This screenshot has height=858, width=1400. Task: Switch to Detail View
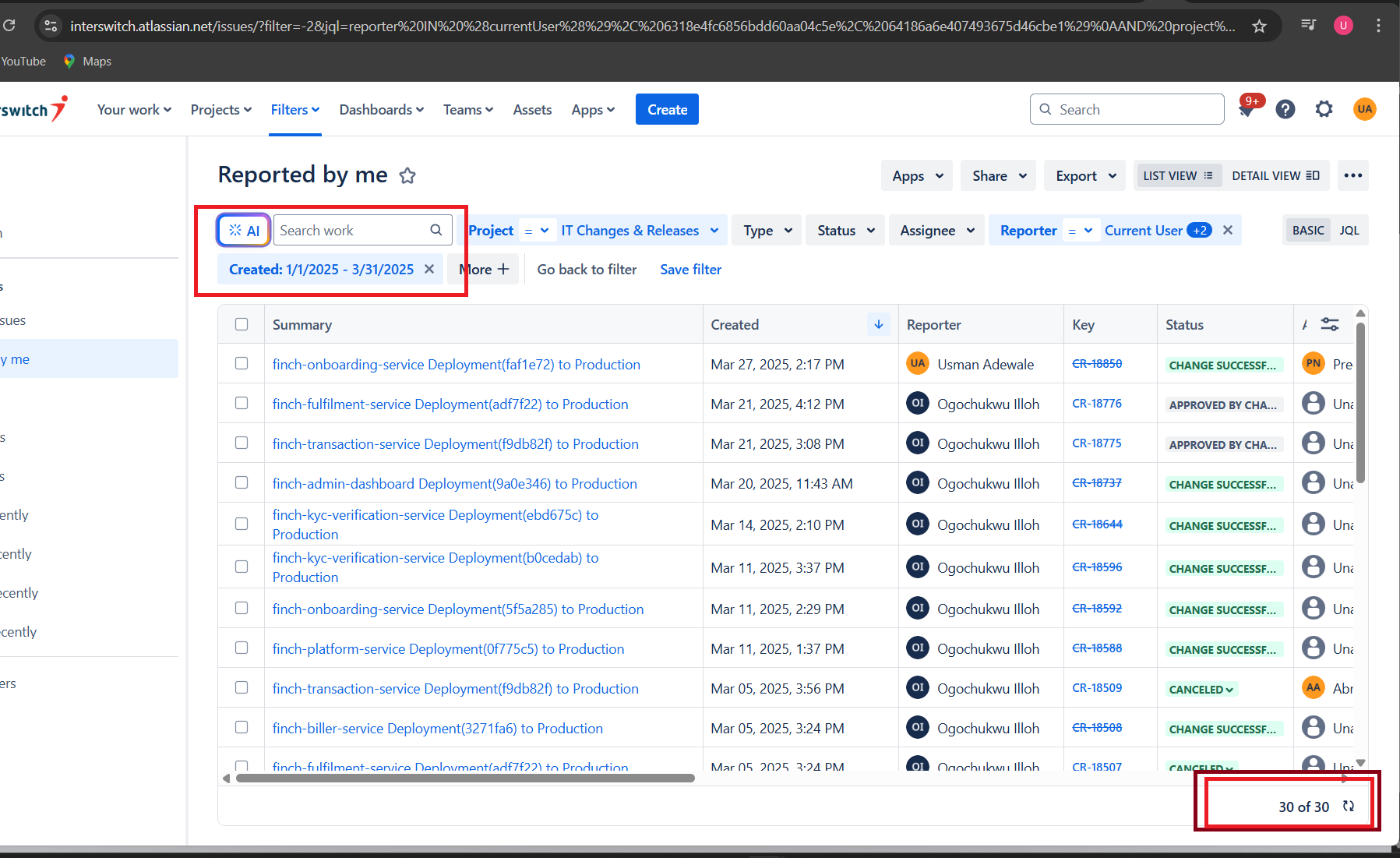[1275, 176]
